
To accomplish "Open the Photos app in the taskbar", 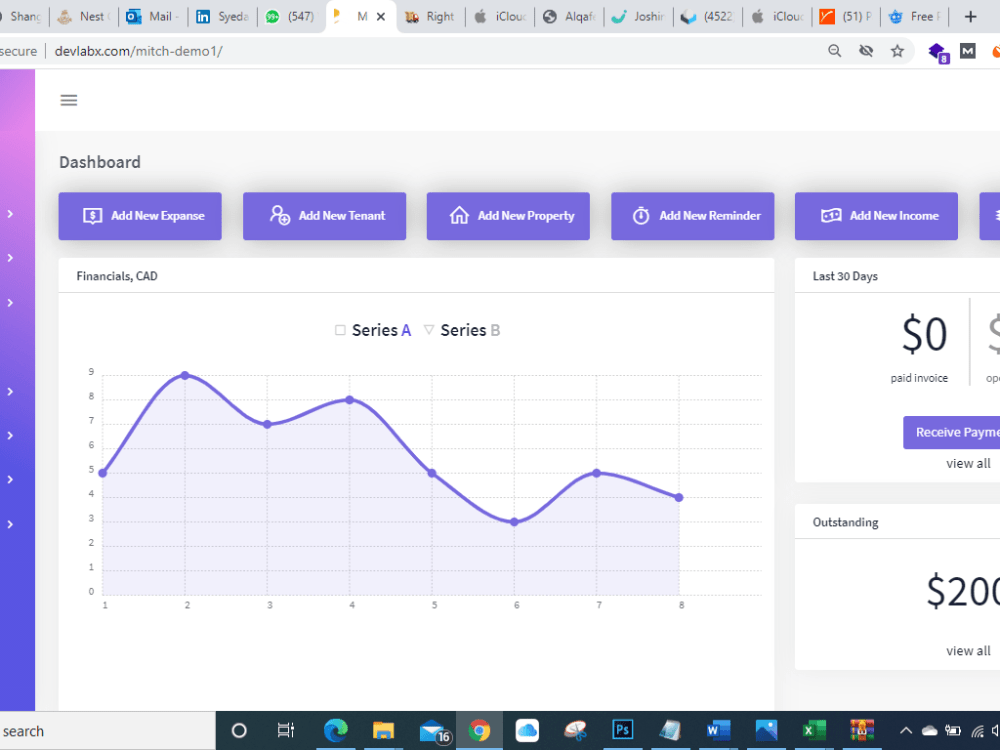I will [x=766, y=730].
